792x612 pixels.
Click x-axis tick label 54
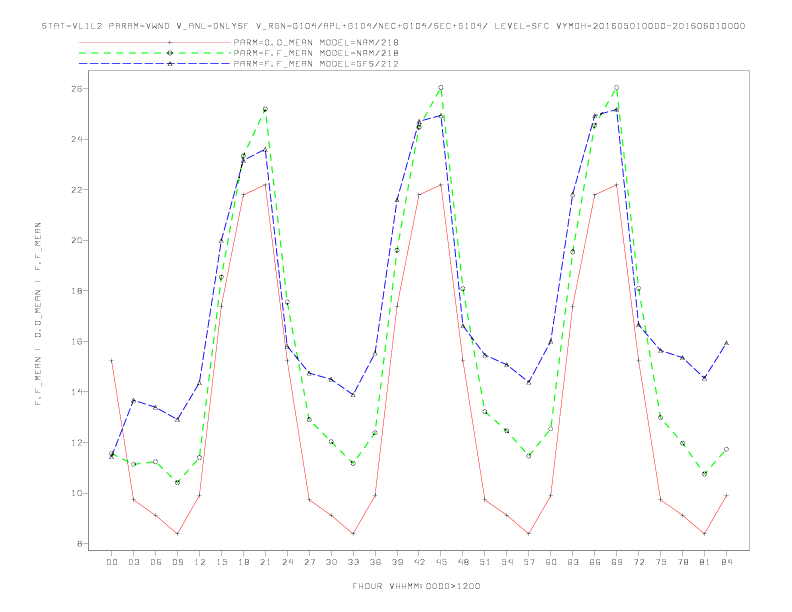pyautogui.click(x=507, y=562)
